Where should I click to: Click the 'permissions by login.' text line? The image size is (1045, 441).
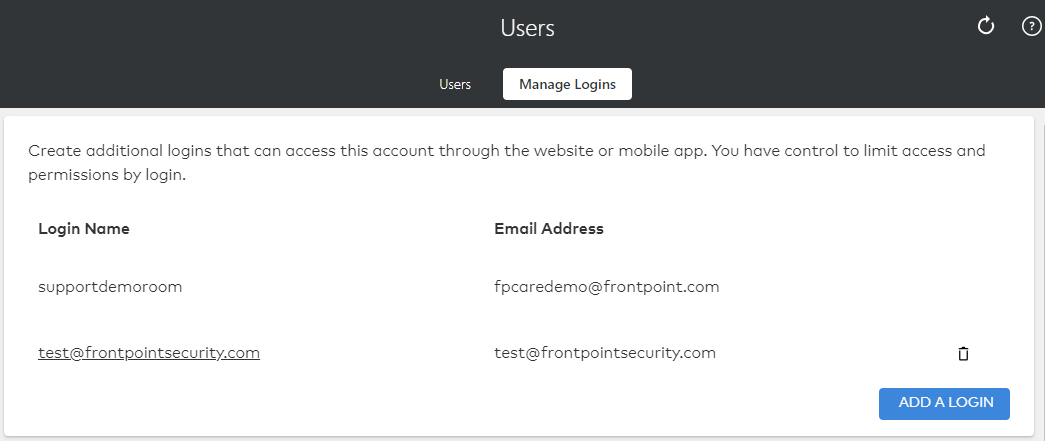107,178
